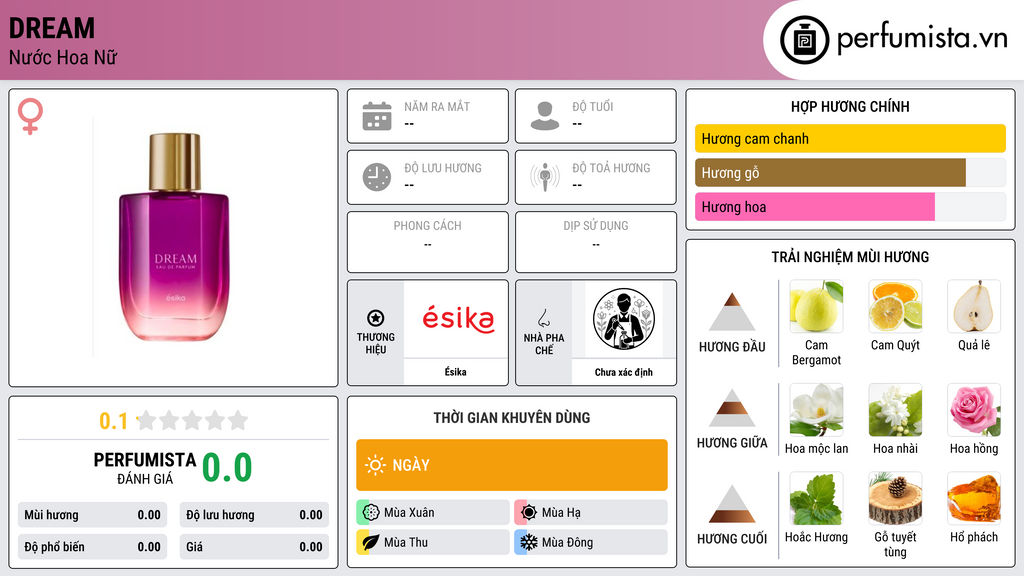This screenshot has height=576, width=1024.
Task: Click the 0.1 star rating value
Action: [x=113, y=421]
